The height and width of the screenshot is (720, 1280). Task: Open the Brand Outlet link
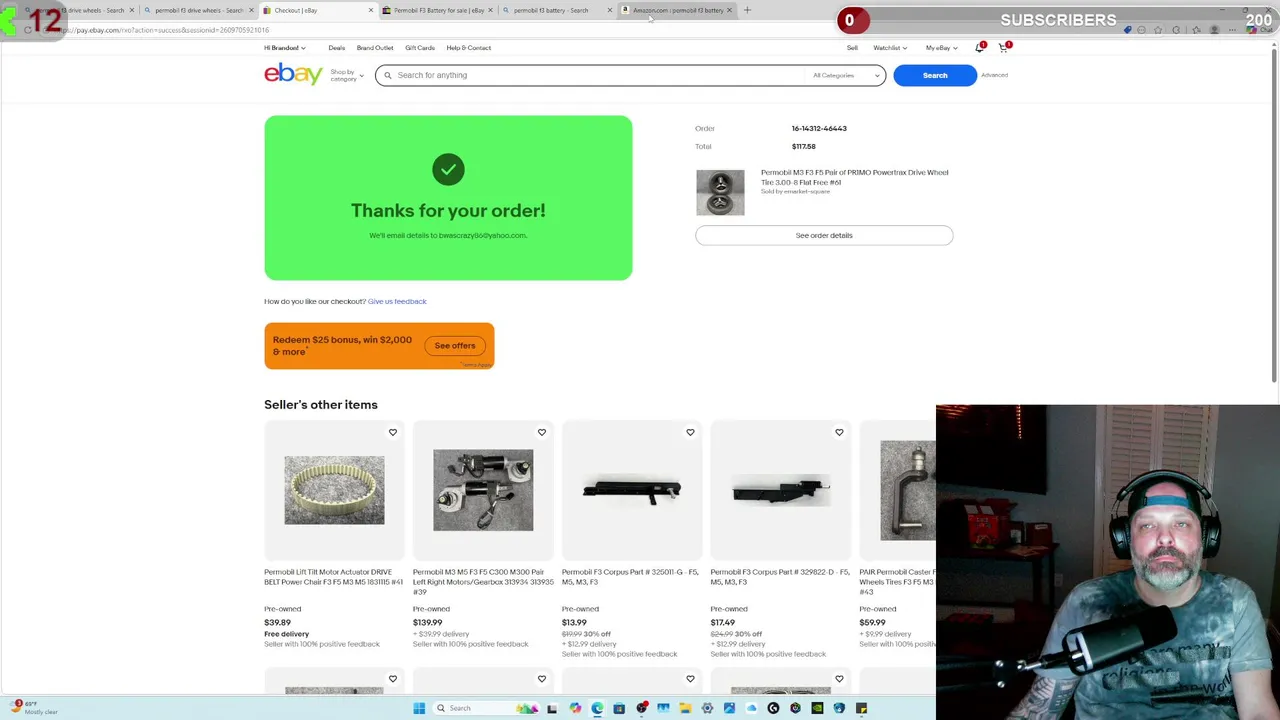375,48
